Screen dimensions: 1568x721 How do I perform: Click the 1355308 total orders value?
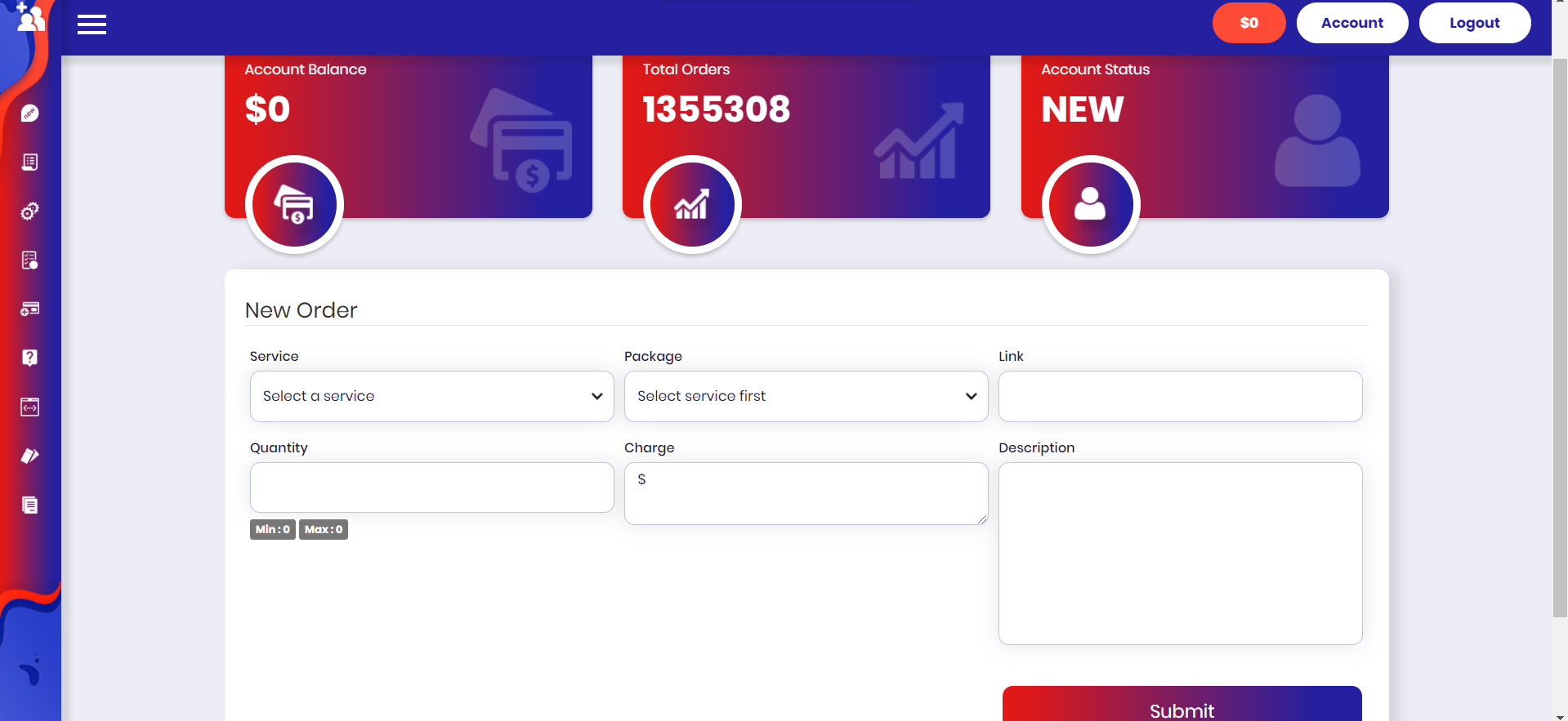pyautogui.click(x=717, y=109)
